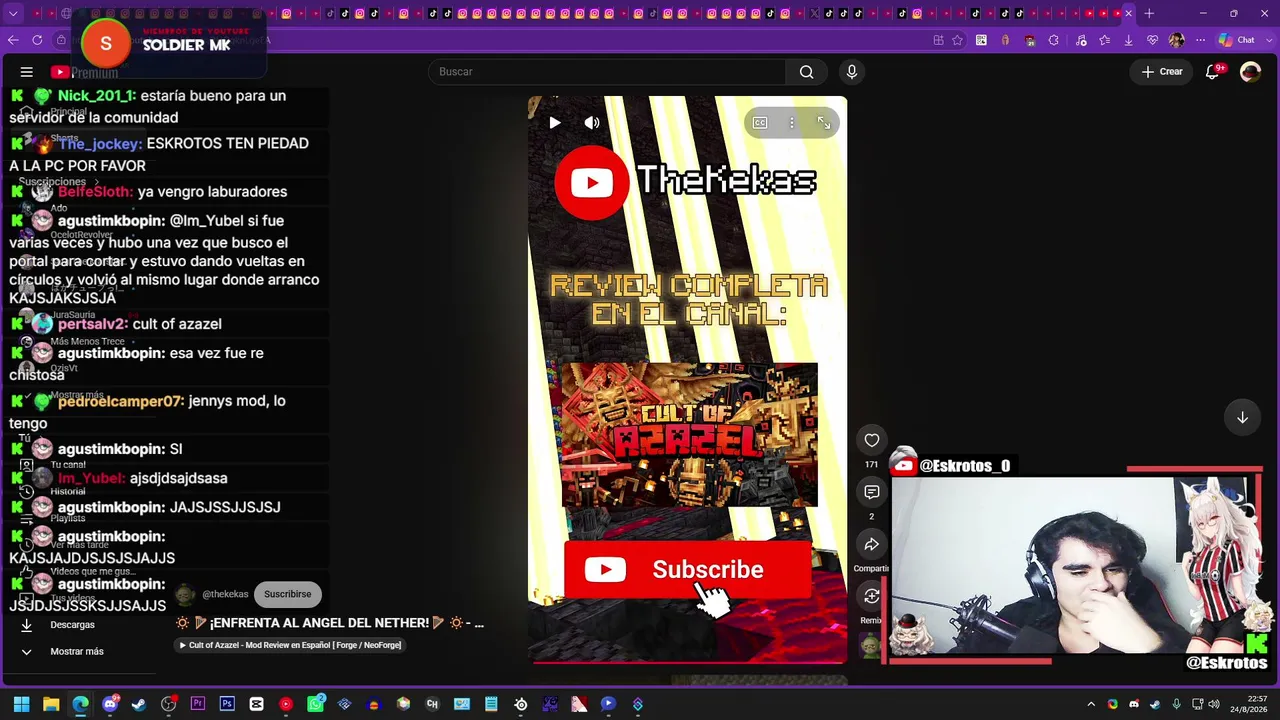Open the Windows Start menu

[21, 704]
